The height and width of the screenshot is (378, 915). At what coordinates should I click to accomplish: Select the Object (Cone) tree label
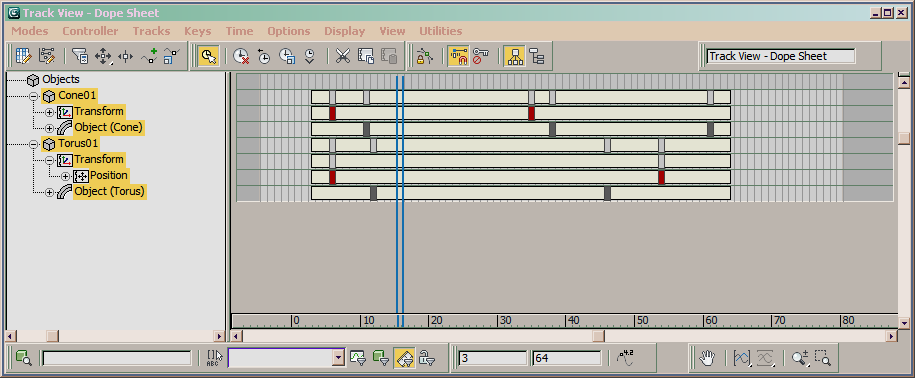tap(109, 128)
